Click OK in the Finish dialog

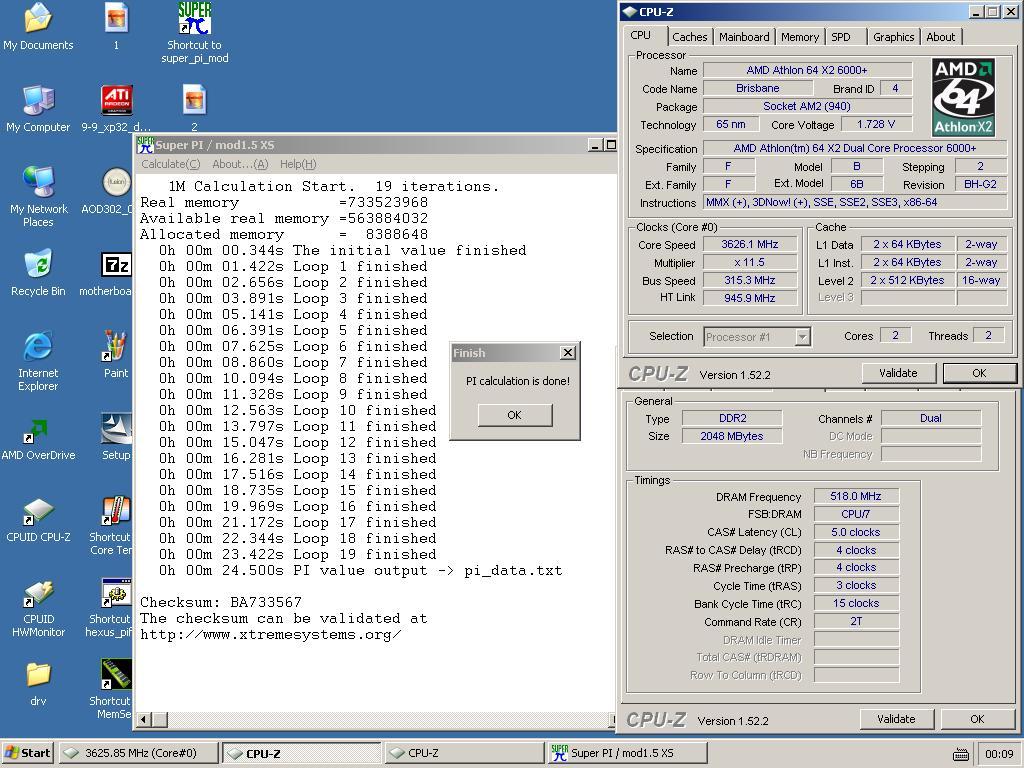pos(515,415)
